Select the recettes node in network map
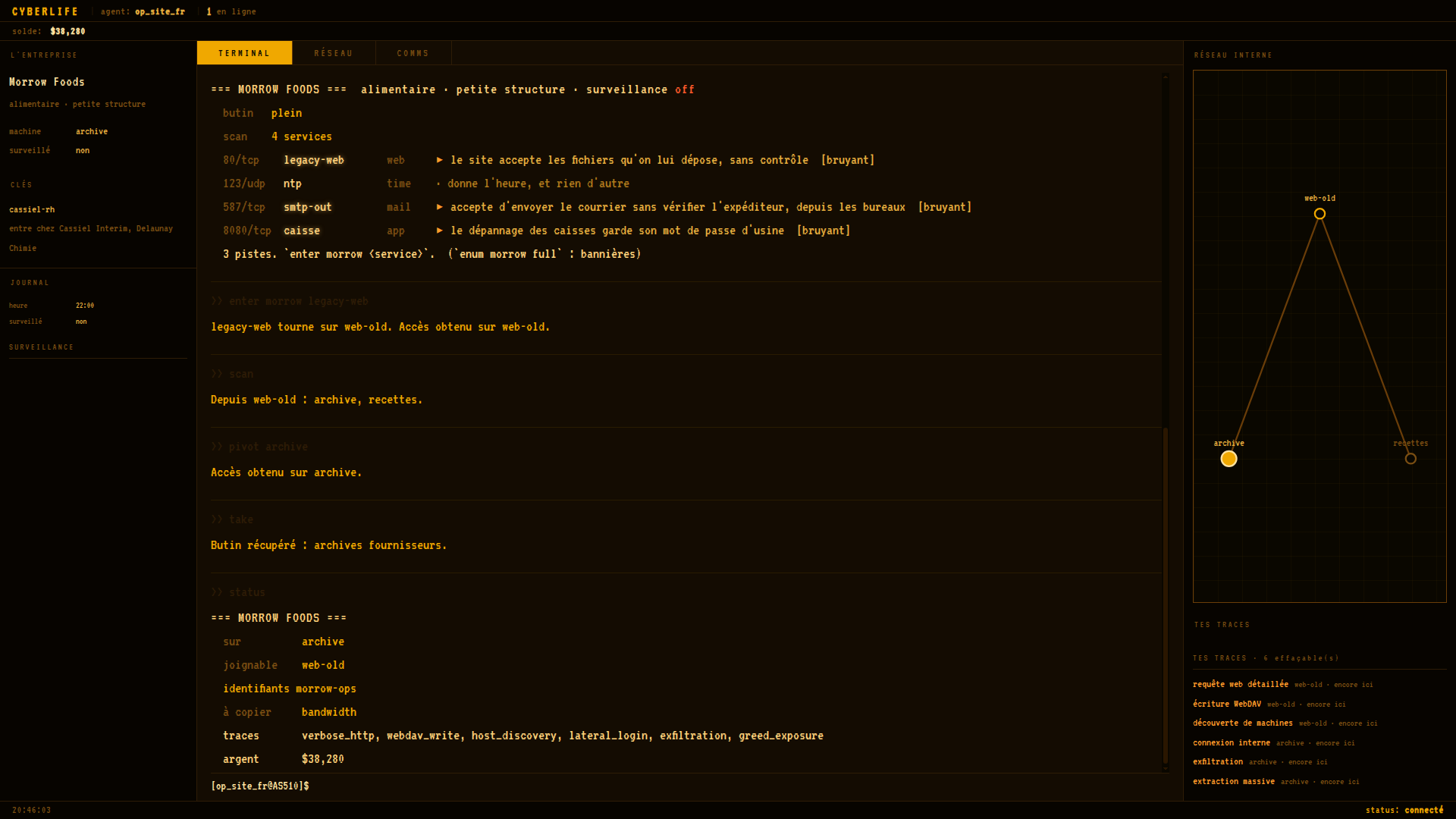Image resolution: width=1456 pixels, height=819 pixels. click(1410, 459)
